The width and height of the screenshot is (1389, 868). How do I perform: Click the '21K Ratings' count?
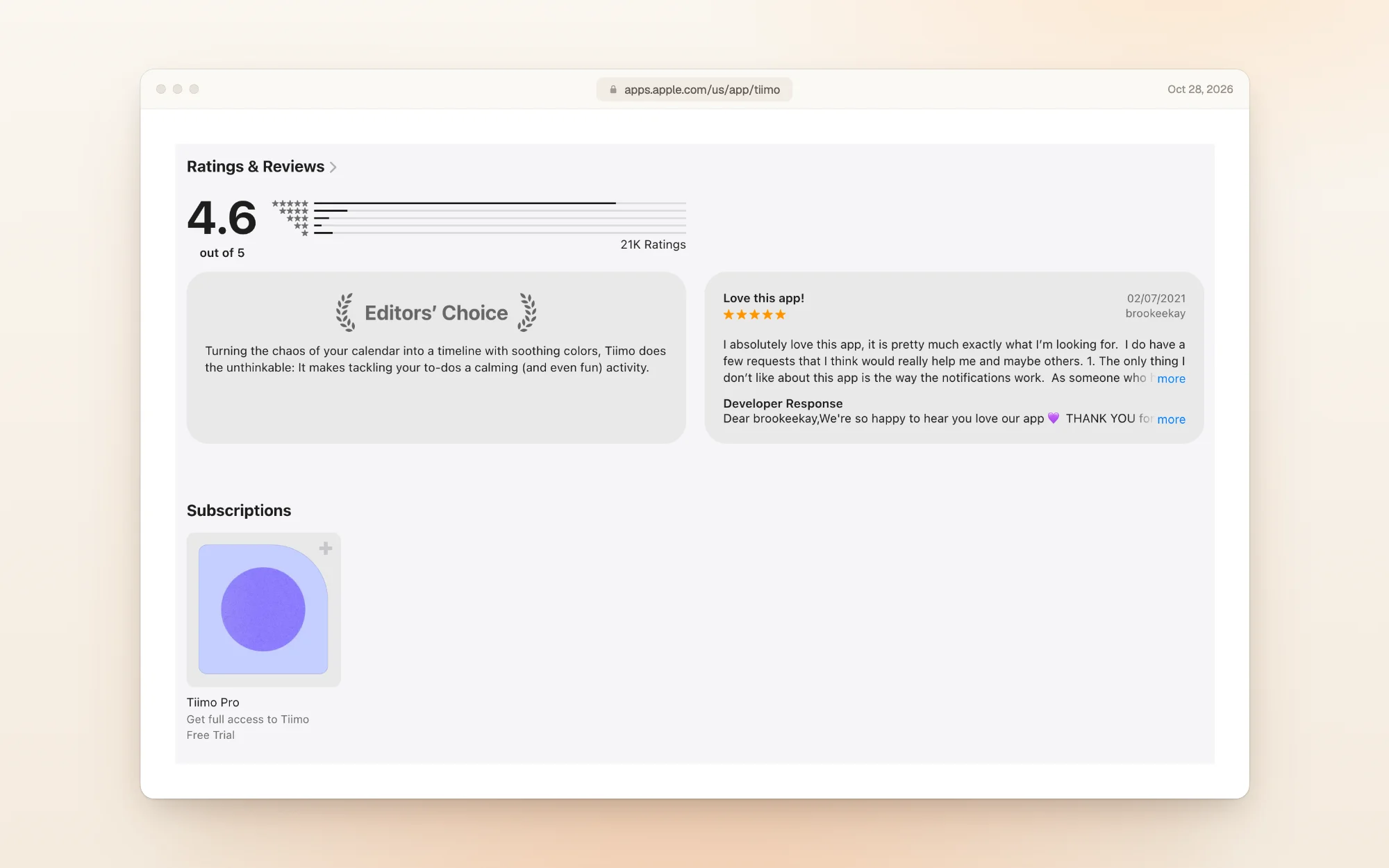pos(653,244)
